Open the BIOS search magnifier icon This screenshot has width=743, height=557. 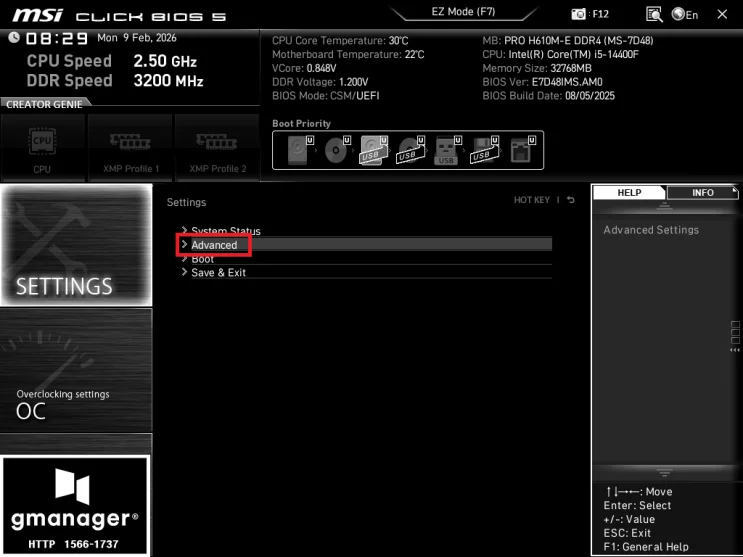click(654, 14)
